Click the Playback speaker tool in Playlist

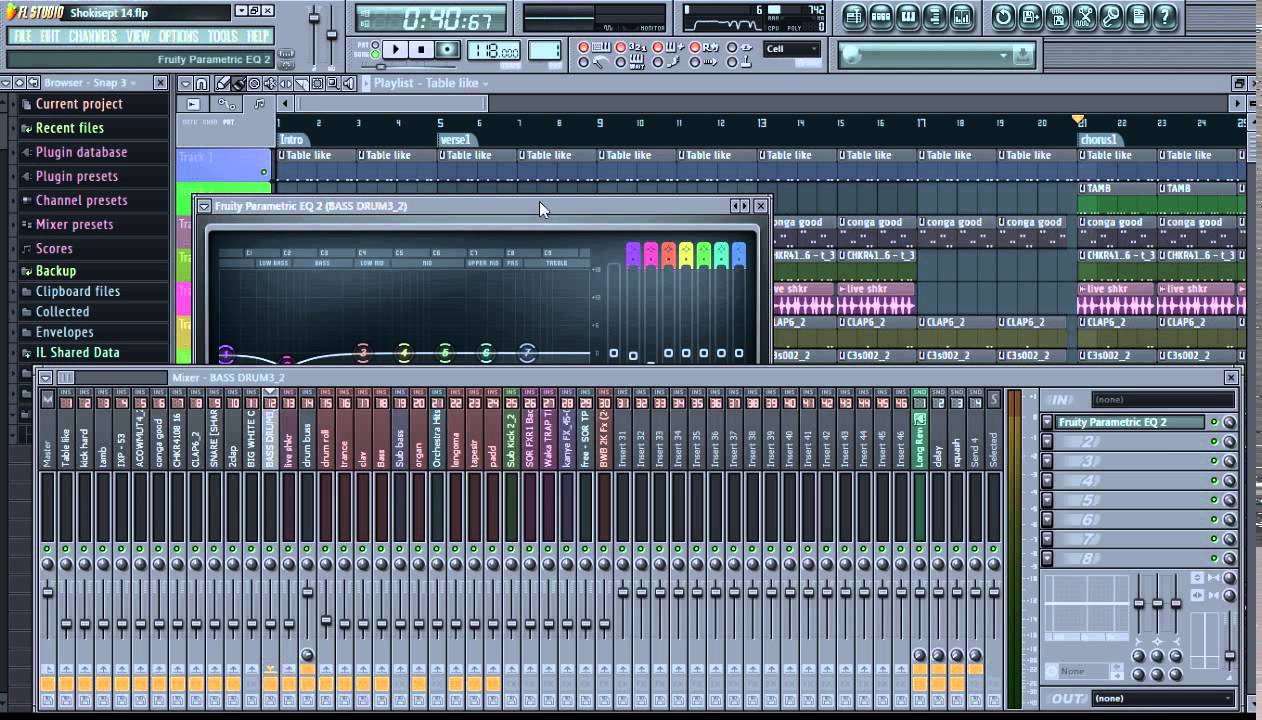(349, 83)
